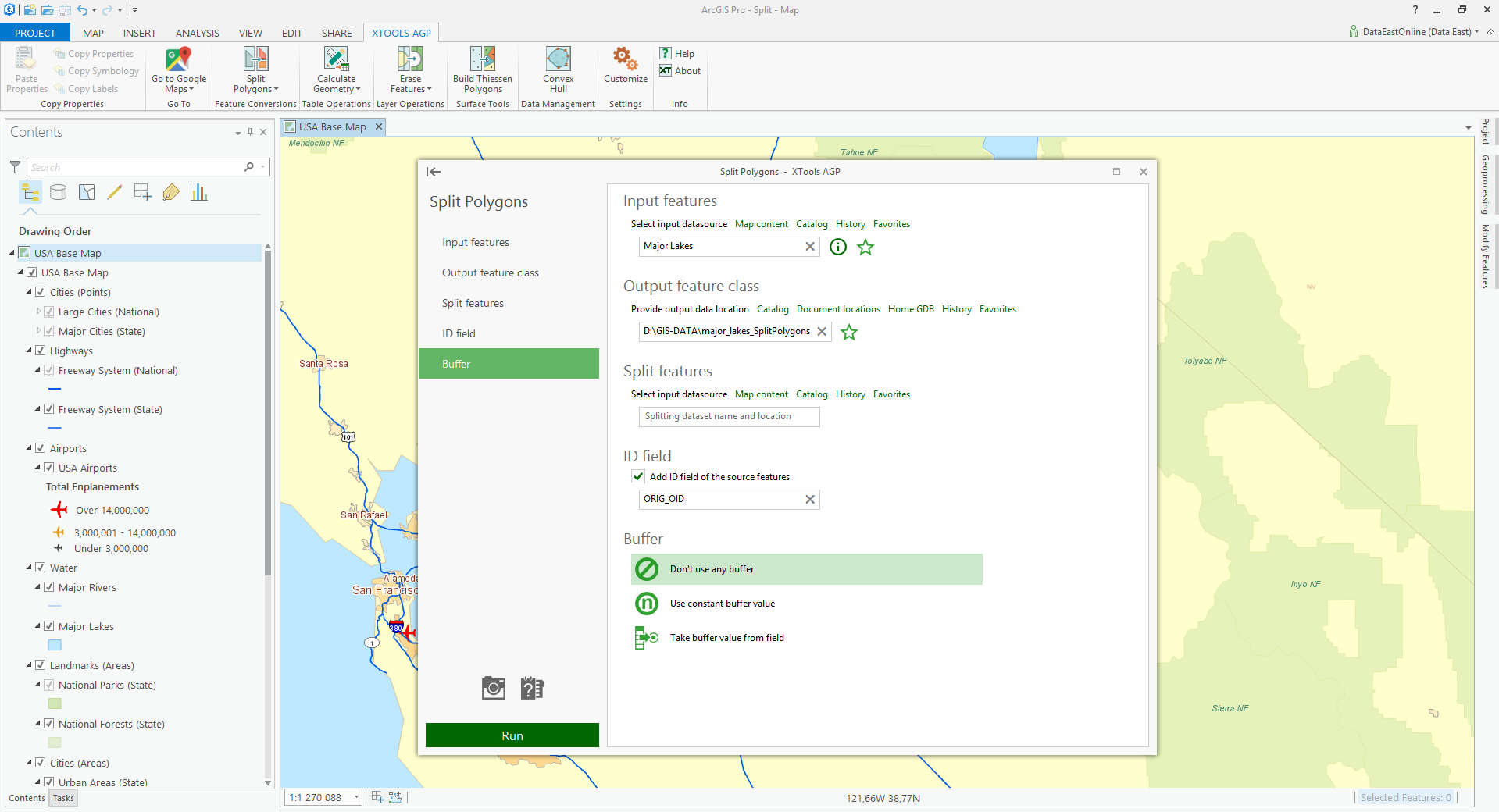Screen dimensions: 1499x812
Task: Switch Contents to List By Drawing Order
Action: tap(30, 192)
